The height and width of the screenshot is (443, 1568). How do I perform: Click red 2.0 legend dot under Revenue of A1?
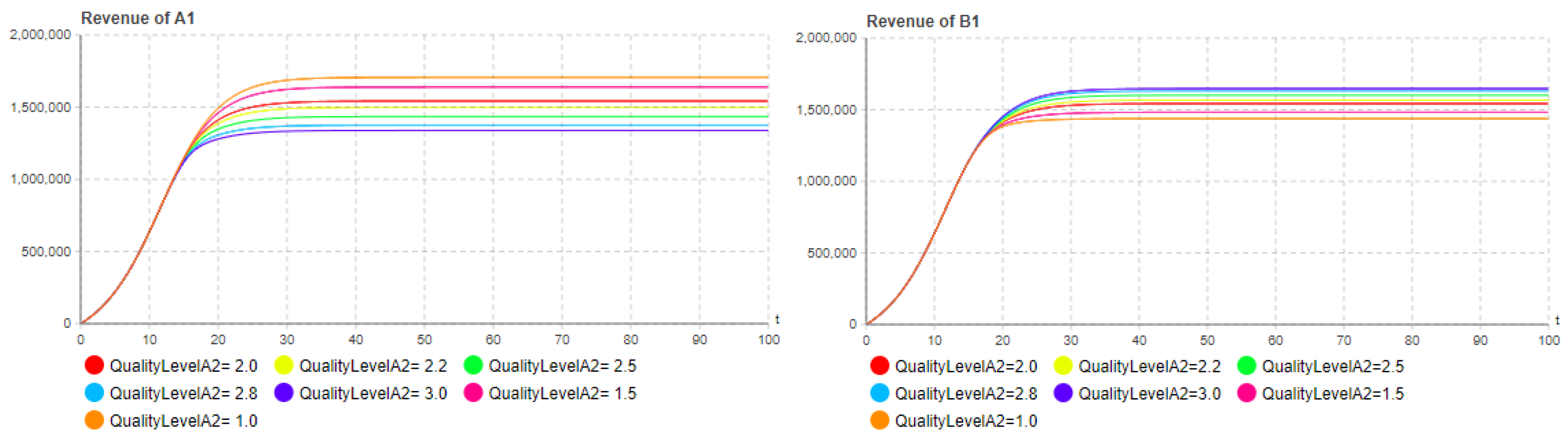(94, 365)
